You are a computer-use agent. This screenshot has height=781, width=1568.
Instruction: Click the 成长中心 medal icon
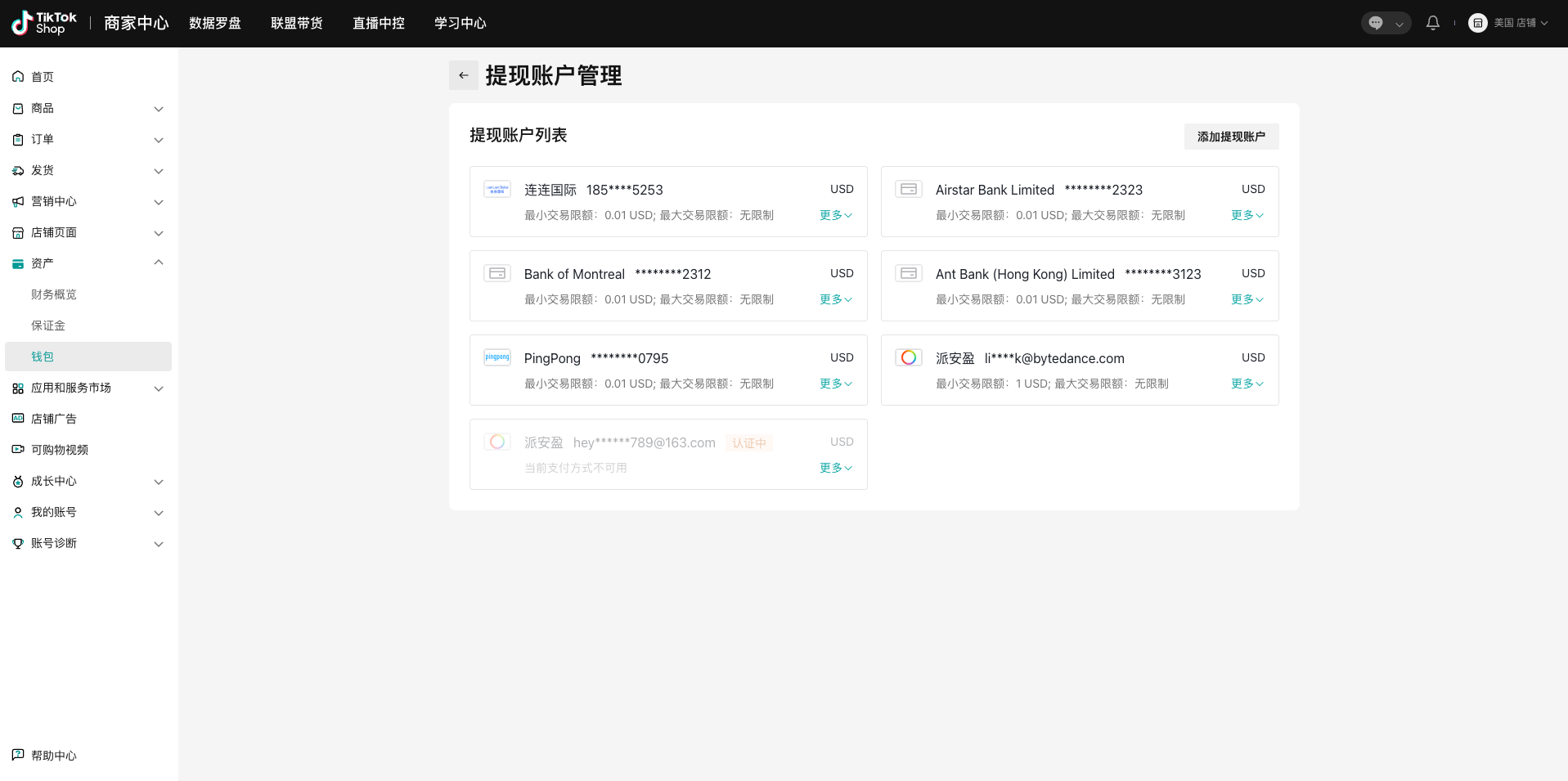pyautogui.click(x=18, y=481)
